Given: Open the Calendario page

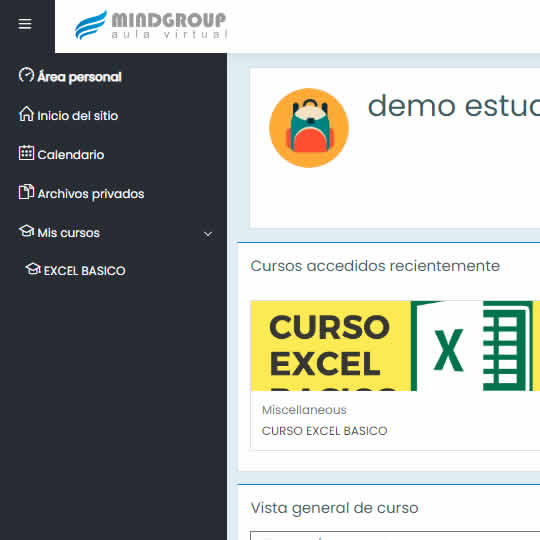Looking at the screenshot, I should coord(71,155).
